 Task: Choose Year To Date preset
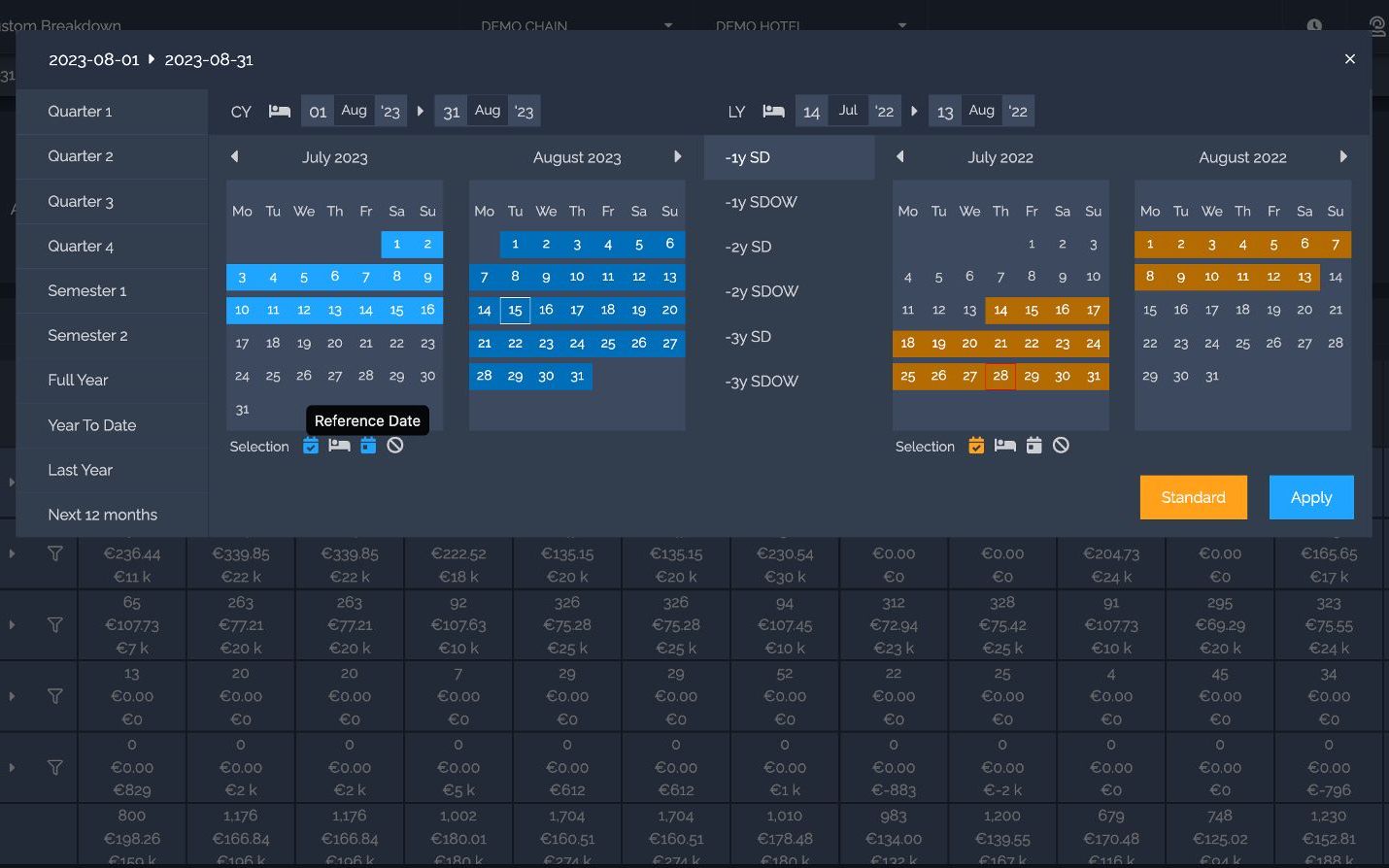point(113,425)
